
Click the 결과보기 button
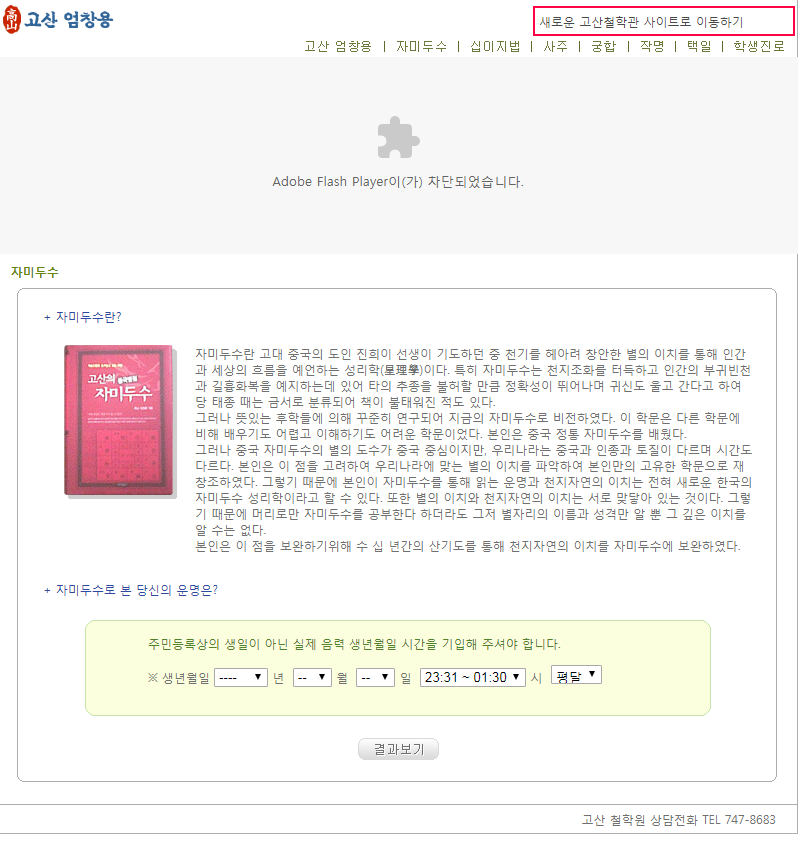click(x=398, y=749)
